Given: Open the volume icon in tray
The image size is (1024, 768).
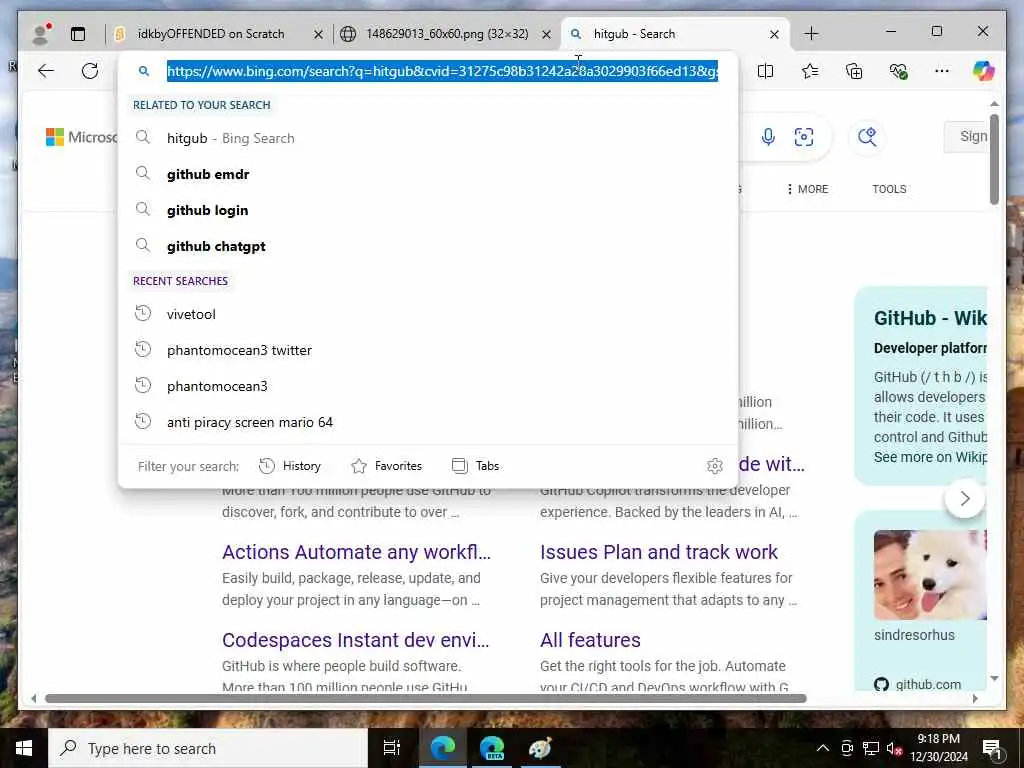Looking at the screenshot, I should click(x=894, y=748).
